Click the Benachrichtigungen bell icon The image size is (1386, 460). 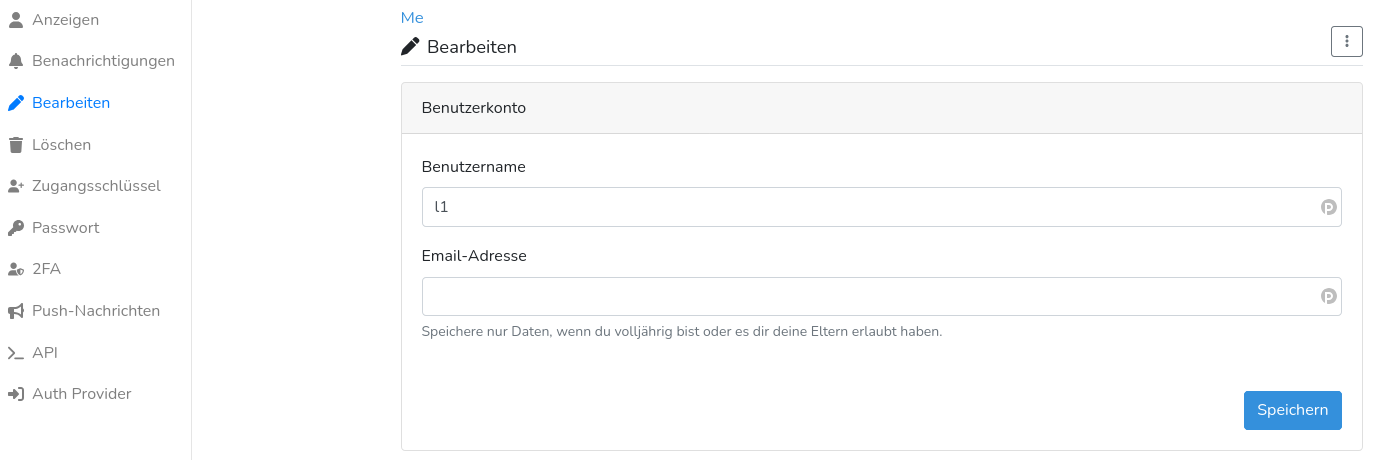[x=15, y=61]
